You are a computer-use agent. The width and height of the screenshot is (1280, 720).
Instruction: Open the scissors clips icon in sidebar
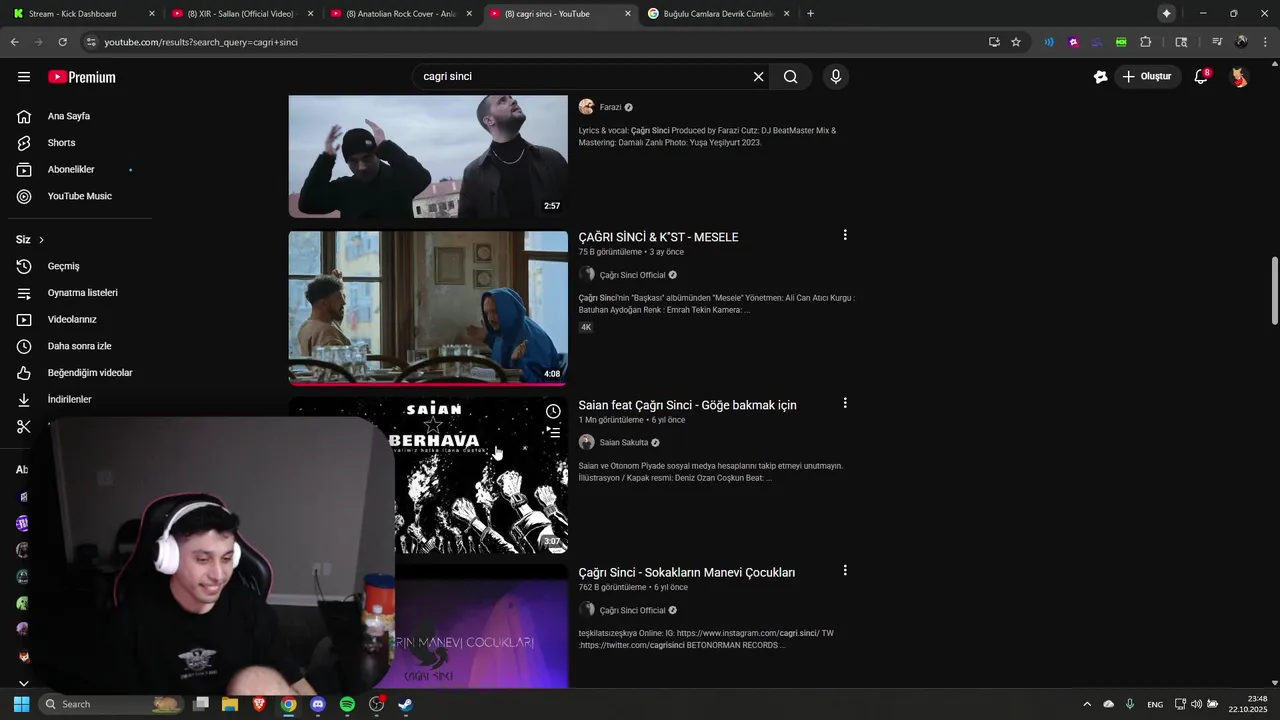(x=24, y=427)
